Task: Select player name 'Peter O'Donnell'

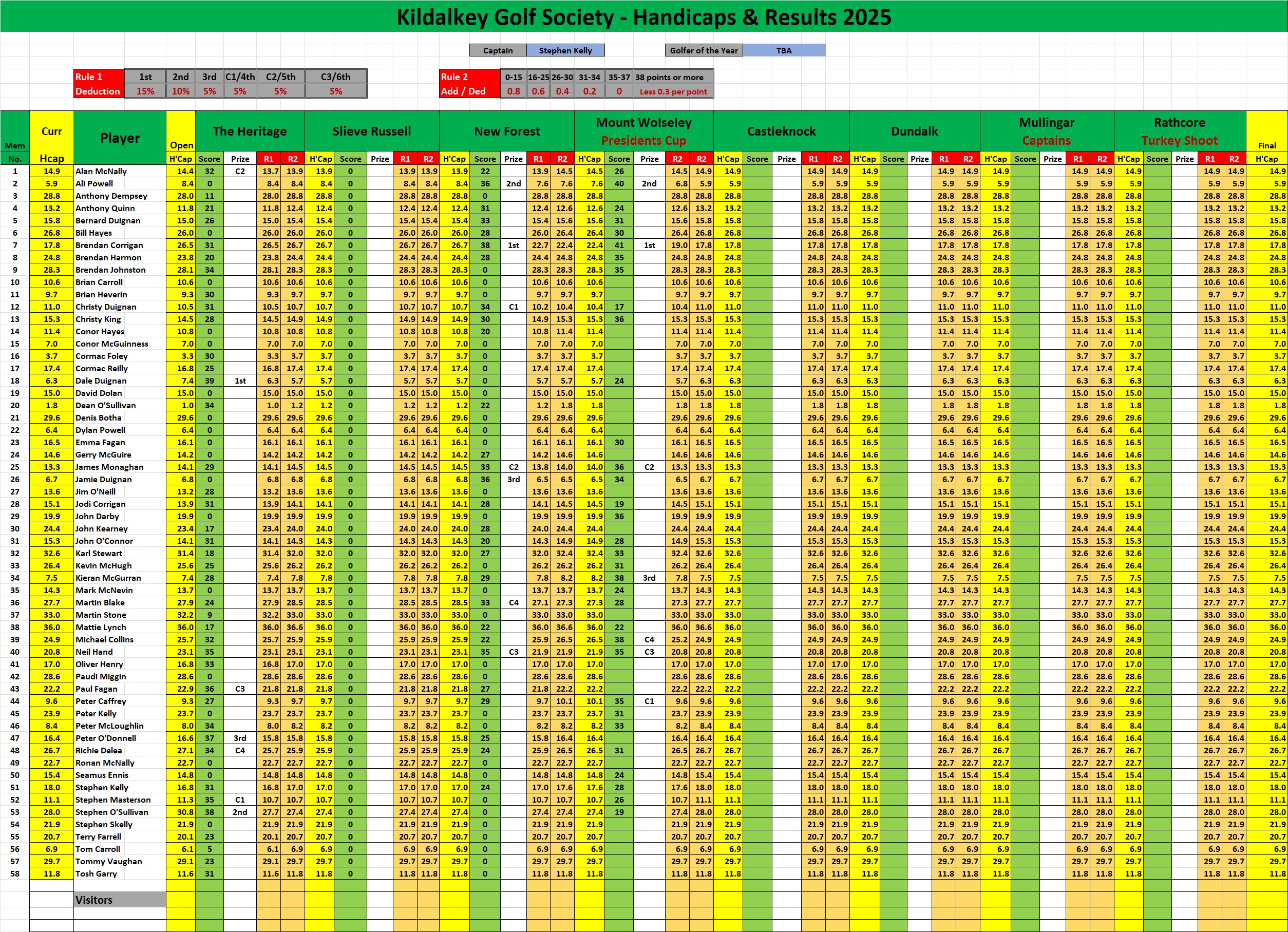Action: (106, 738)
